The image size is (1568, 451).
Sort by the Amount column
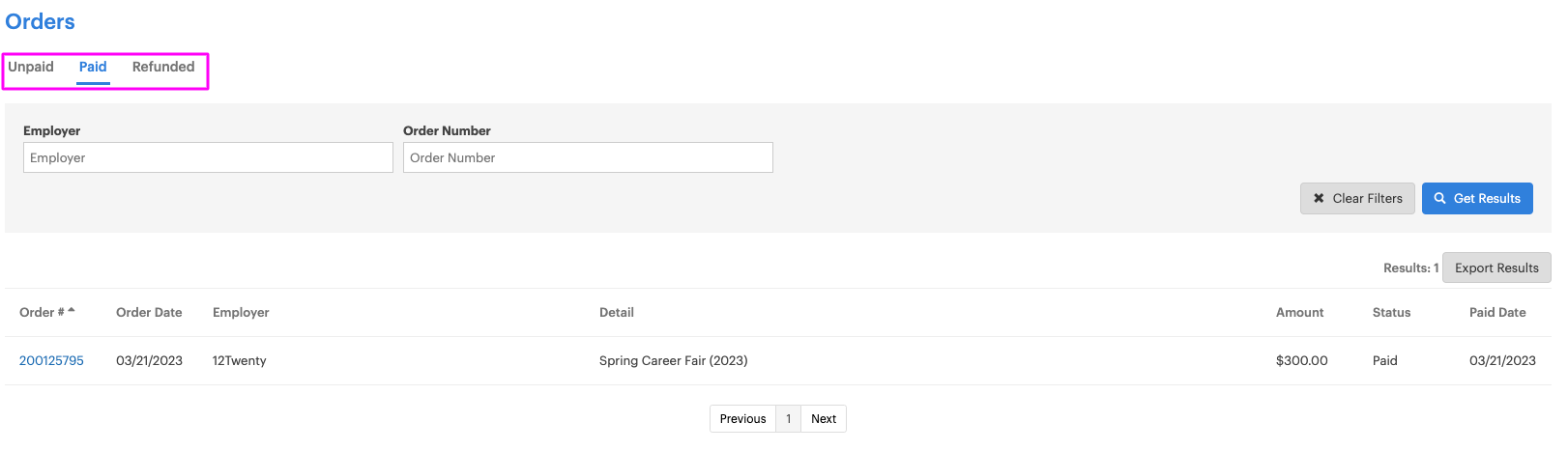pos(1299,312)
